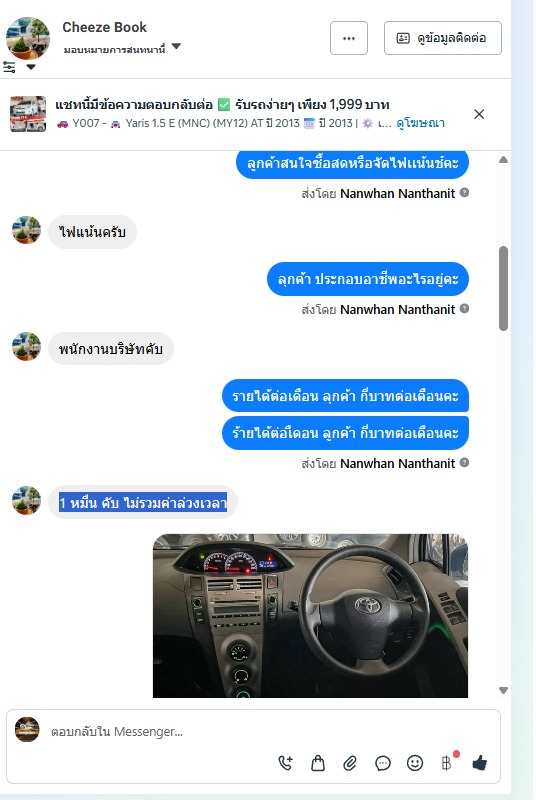Click the view contact info button
Viewport: 536px width, 800px height.
443,38
